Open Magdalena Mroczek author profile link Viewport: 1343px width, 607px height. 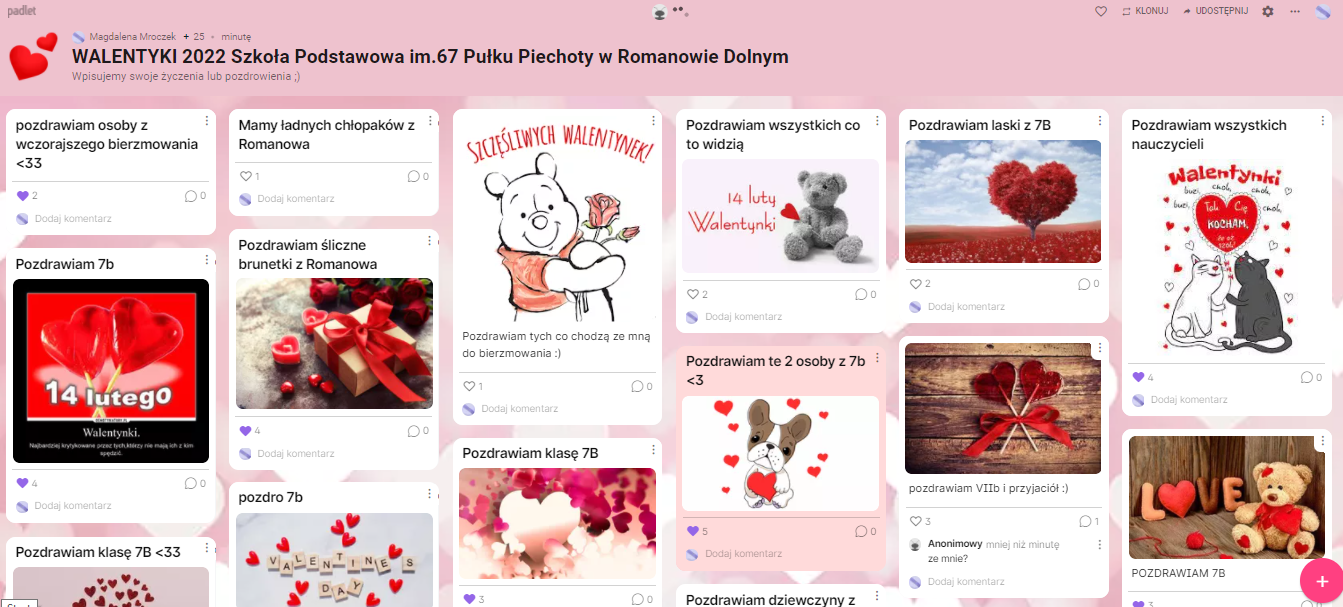click(x=132, y=36)
